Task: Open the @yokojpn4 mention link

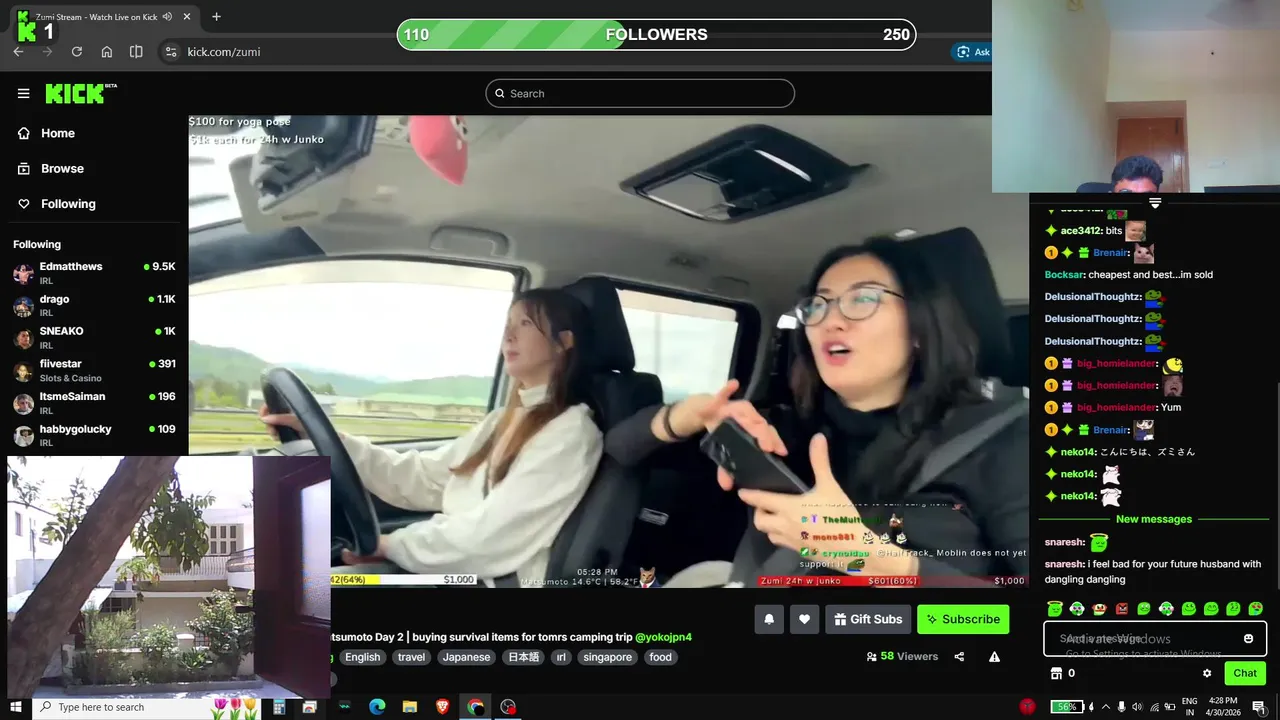Action: [663, 637]
